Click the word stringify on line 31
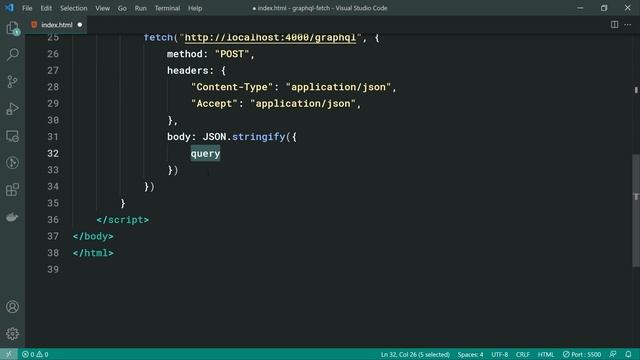Image resolution: width=640 pixels, height=360 pixels. click(258, 137)
